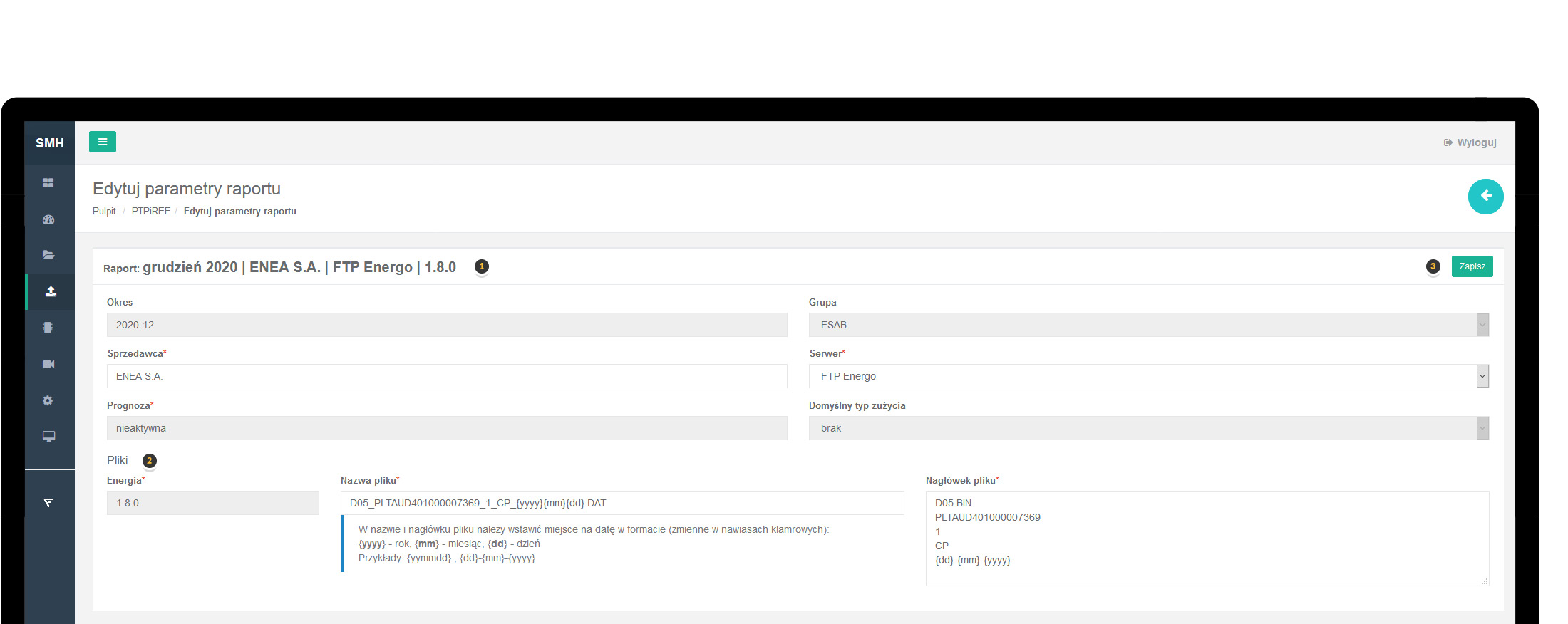
Task: Open the video camera sidebar icon
Action: (x=48, y=364)
